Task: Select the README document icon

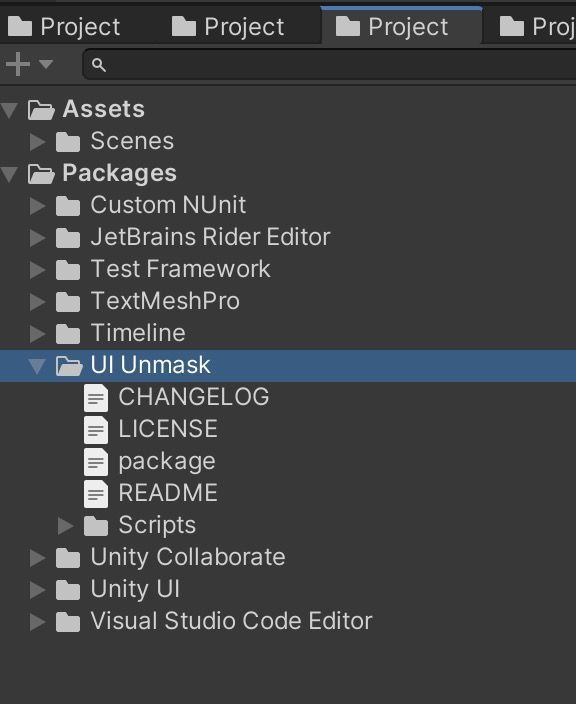Action: [x=96, y=493]
